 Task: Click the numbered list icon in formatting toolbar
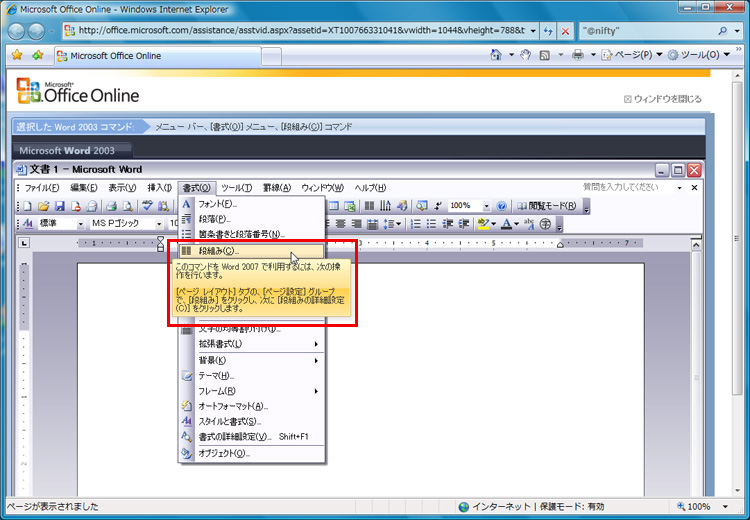(x=416, y=223)
